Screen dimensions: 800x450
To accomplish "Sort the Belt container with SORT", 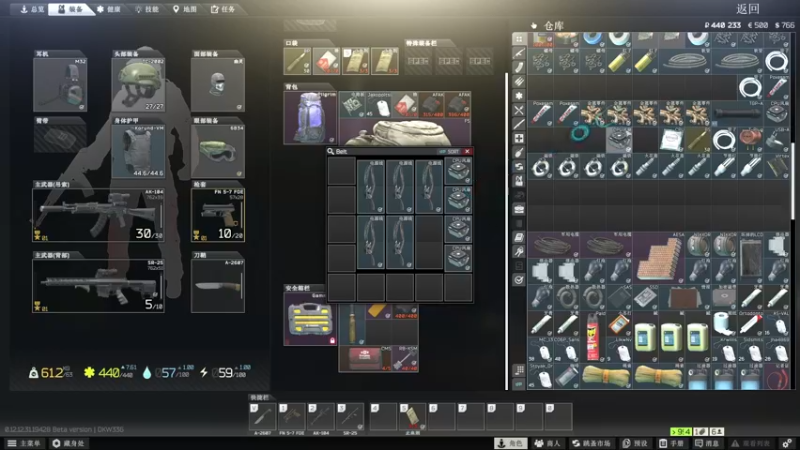I will (x=449, y=152).
